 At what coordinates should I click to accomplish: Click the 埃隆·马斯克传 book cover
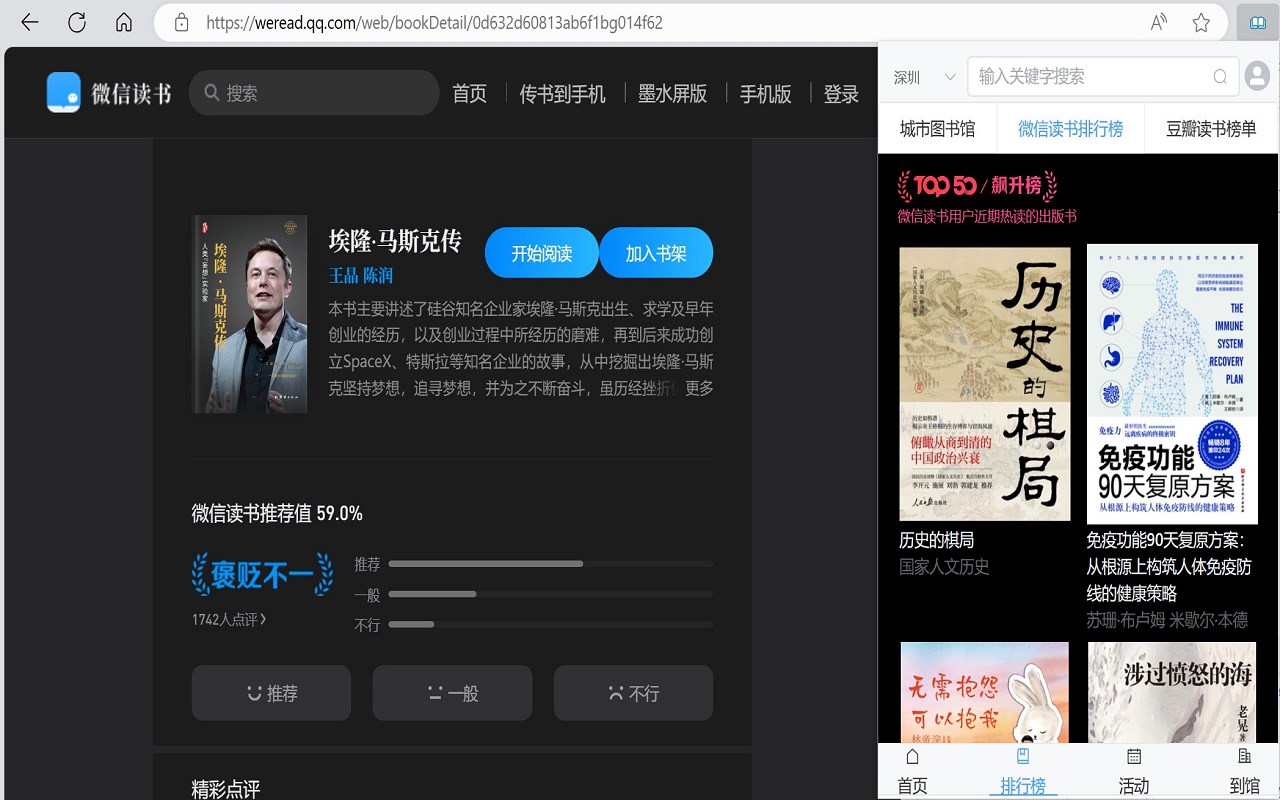[x=250, y=314]
